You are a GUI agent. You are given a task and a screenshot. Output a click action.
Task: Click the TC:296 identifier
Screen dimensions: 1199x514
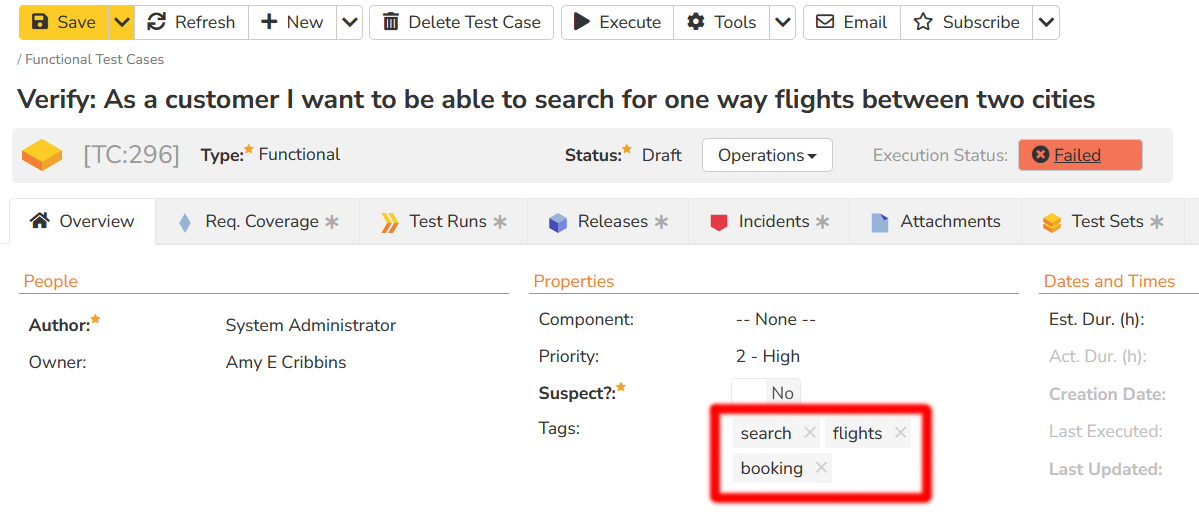[x=131, y=155]
